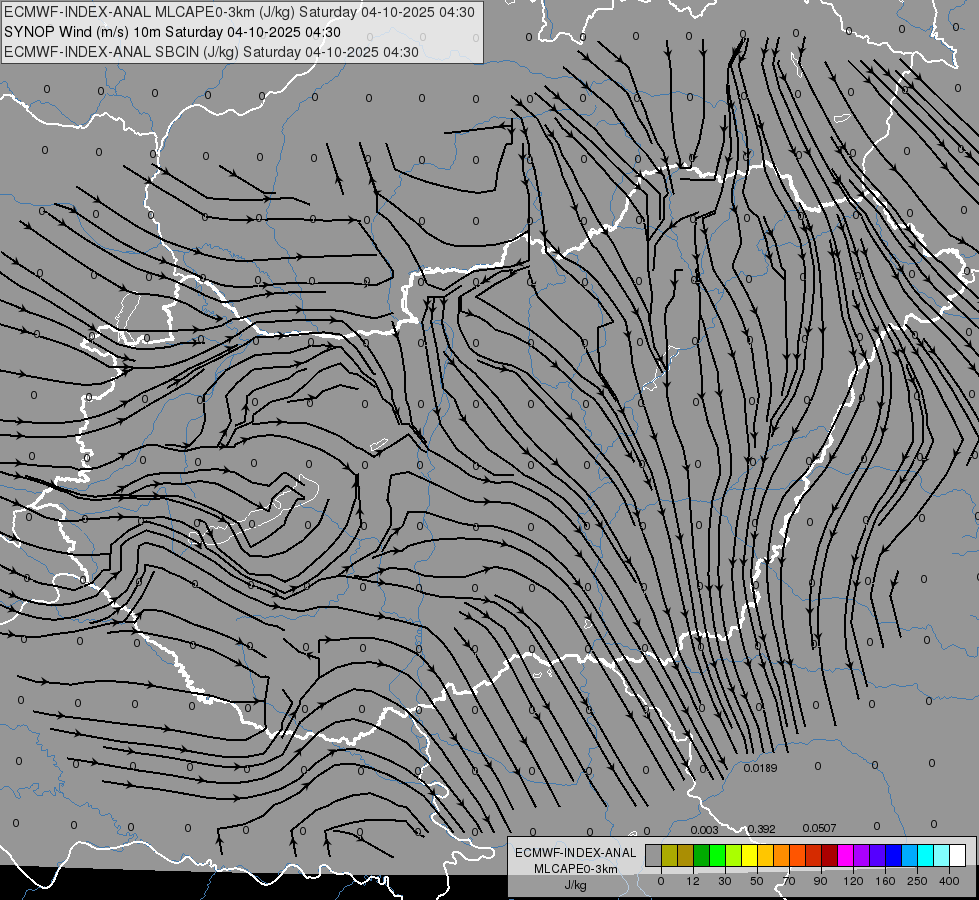This screenshot has width=979, height=900.
Task: Click the SBCIN title line
Action: 211,52
